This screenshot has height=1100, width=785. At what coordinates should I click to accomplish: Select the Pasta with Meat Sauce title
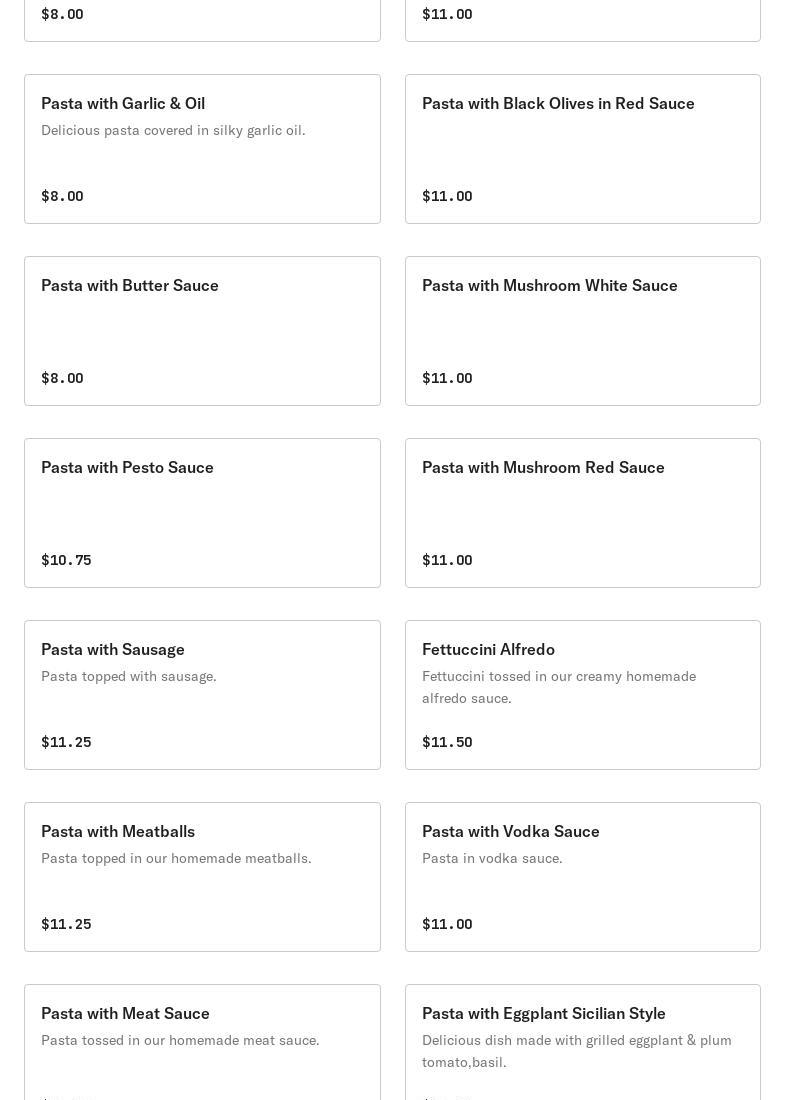[x=125, y=1014]
